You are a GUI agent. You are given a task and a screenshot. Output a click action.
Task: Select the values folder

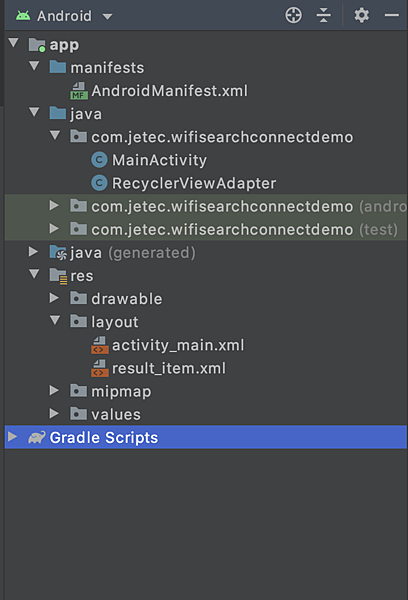116,414
